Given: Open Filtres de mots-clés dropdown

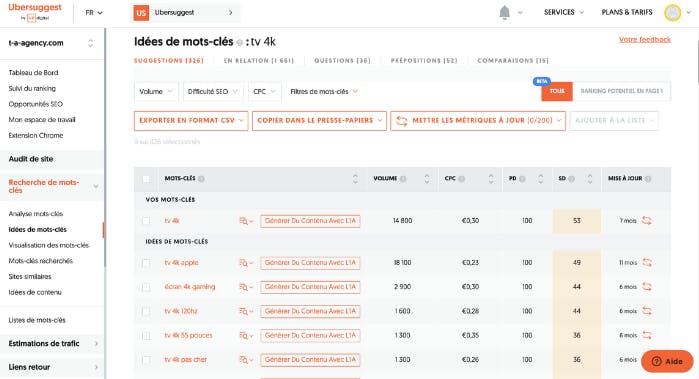Looking at the screenshot, I should pyautogui.click(x=324, y=91).
